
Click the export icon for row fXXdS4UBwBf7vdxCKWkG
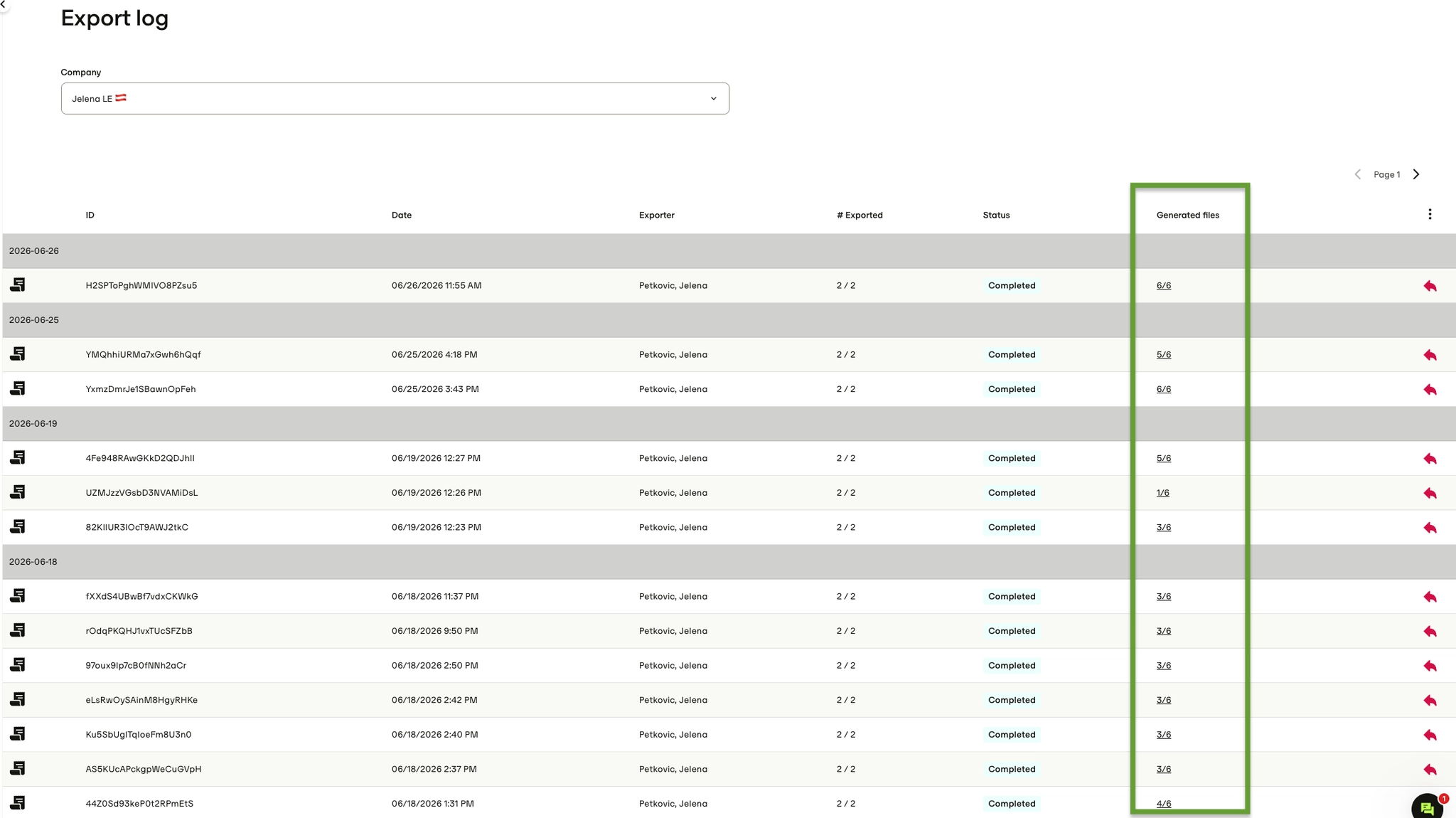click(18, 595)
